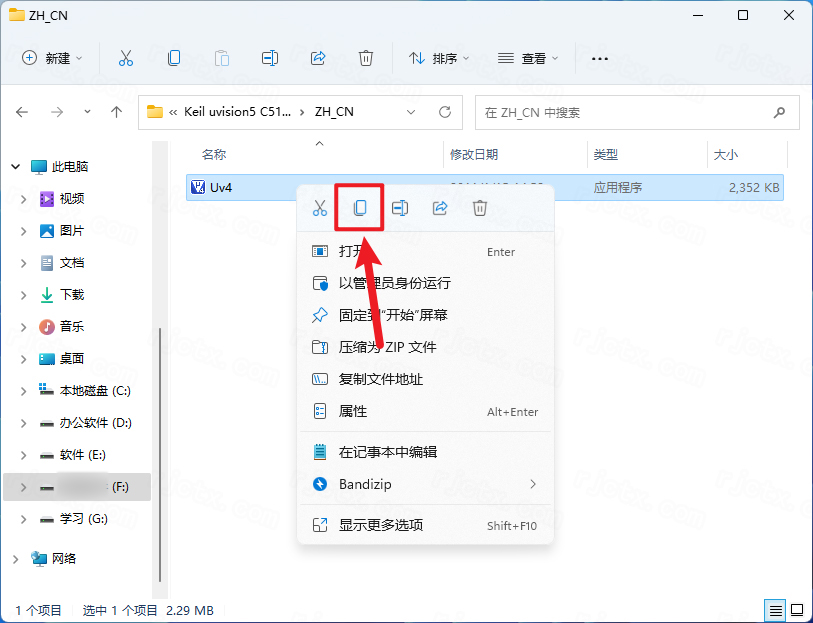Viewport: 813px width, 623px height.
Task: Expand the Bandizip submenu arrow
Action: [x=533, y=484]
